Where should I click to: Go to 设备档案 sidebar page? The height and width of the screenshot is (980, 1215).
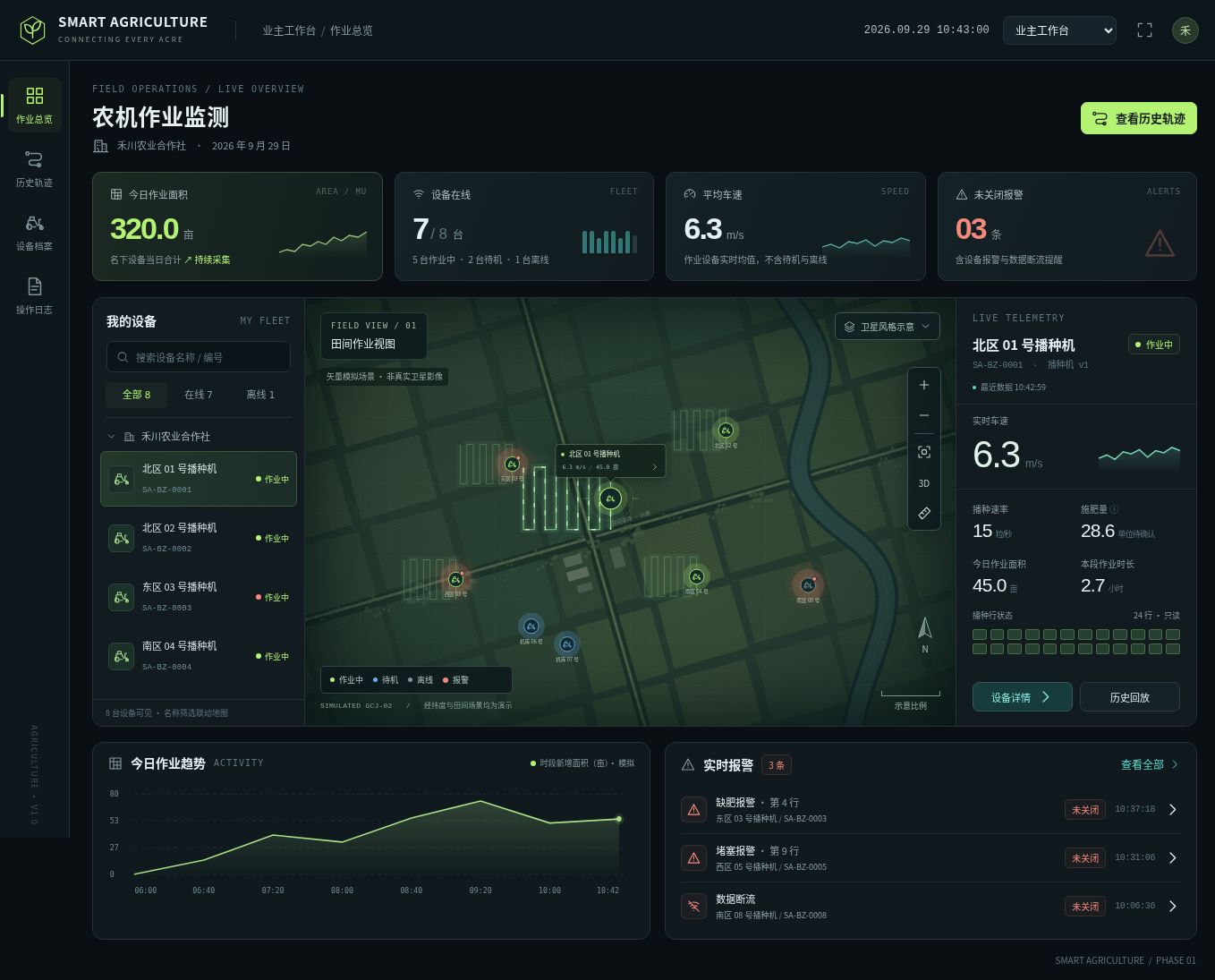(34, 232)
